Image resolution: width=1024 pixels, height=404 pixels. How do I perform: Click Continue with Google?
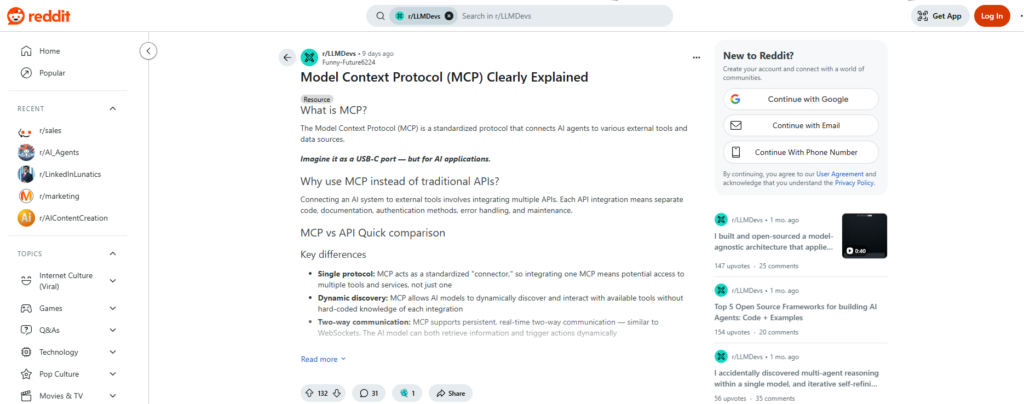(x=801, y=99)
